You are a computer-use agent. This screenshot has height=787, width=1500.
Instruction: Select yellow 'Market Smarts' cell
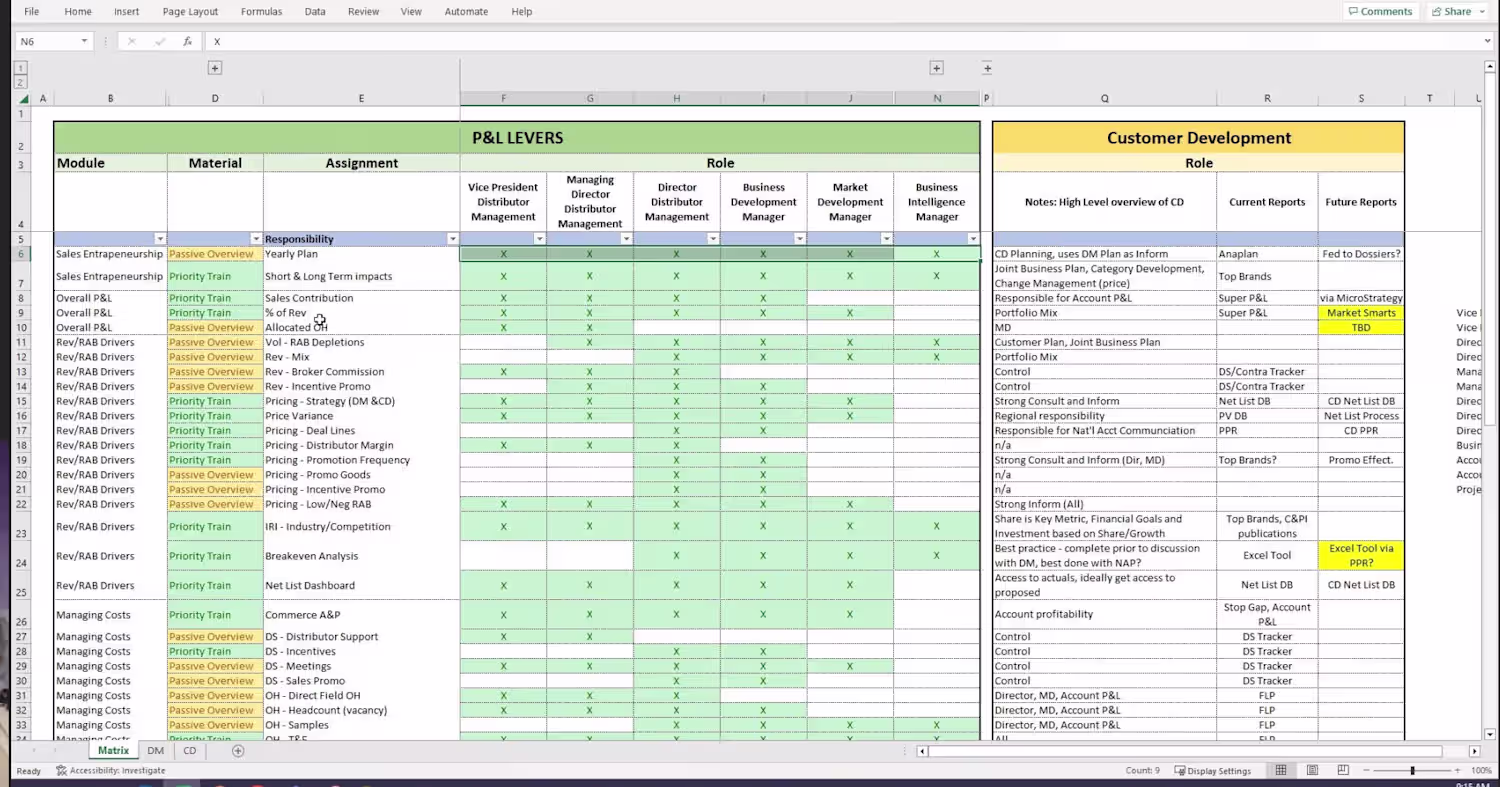(x=1361, y=313)
